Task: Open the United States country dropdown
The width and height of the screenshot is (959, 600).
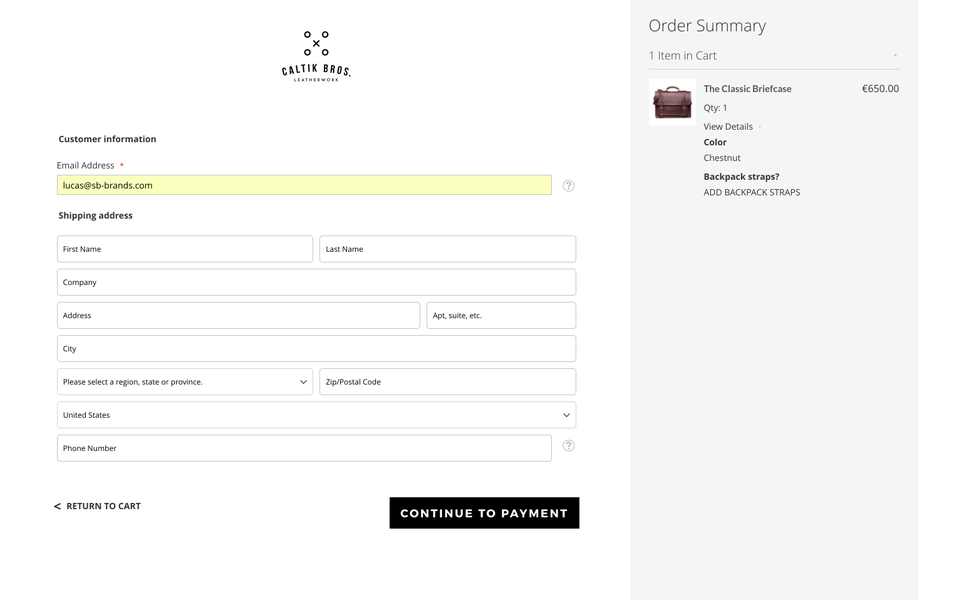Action: pos(316,415)
